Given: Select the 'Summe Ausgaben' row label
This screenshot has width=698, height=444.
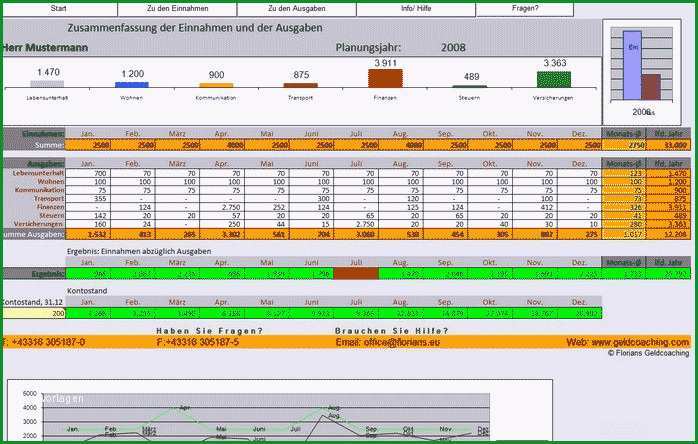Looking at the screenshot, I should (34, 234).
